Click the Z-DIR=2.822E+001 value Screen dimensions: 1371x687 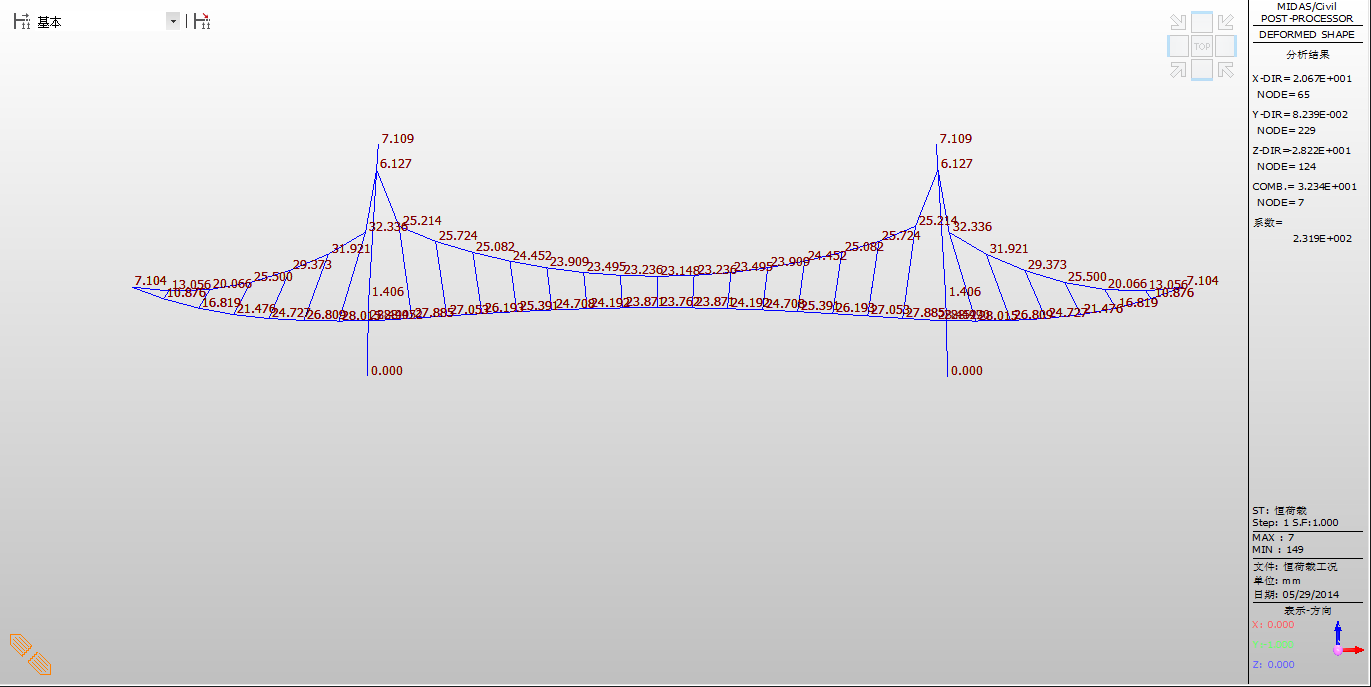point(1301,150)
